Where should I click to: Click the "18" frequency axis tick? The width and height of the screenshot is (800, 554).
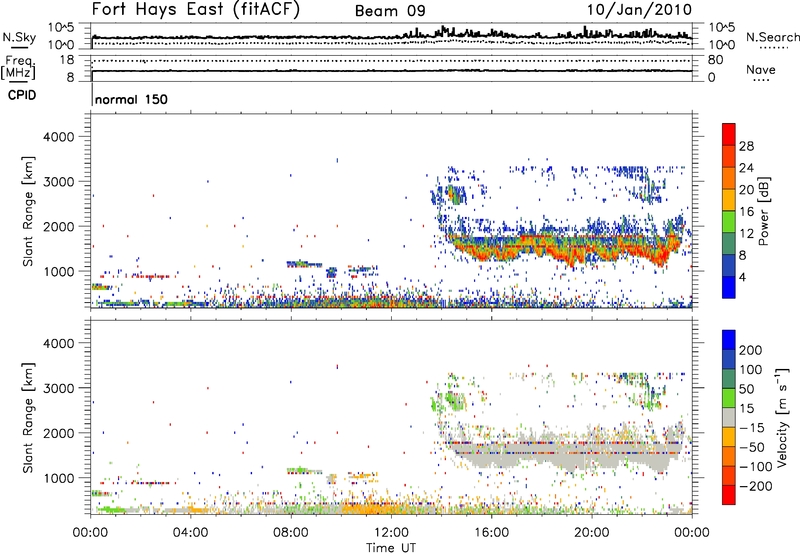pyautogui.click(x=67, y=60)
